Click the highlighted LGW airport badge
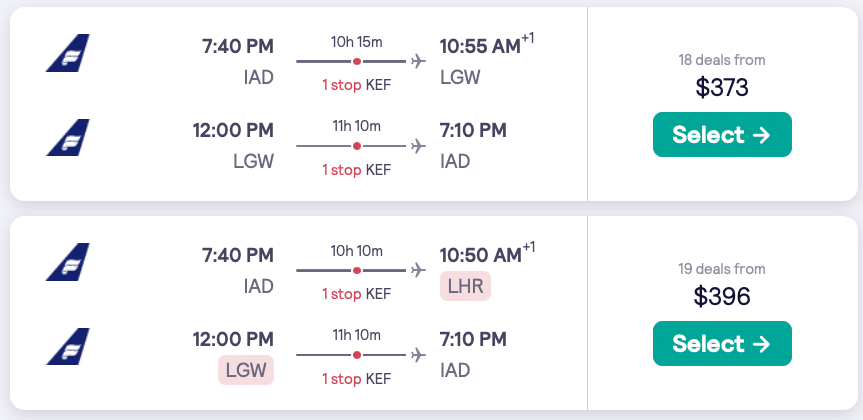 (x=245, y=370)
